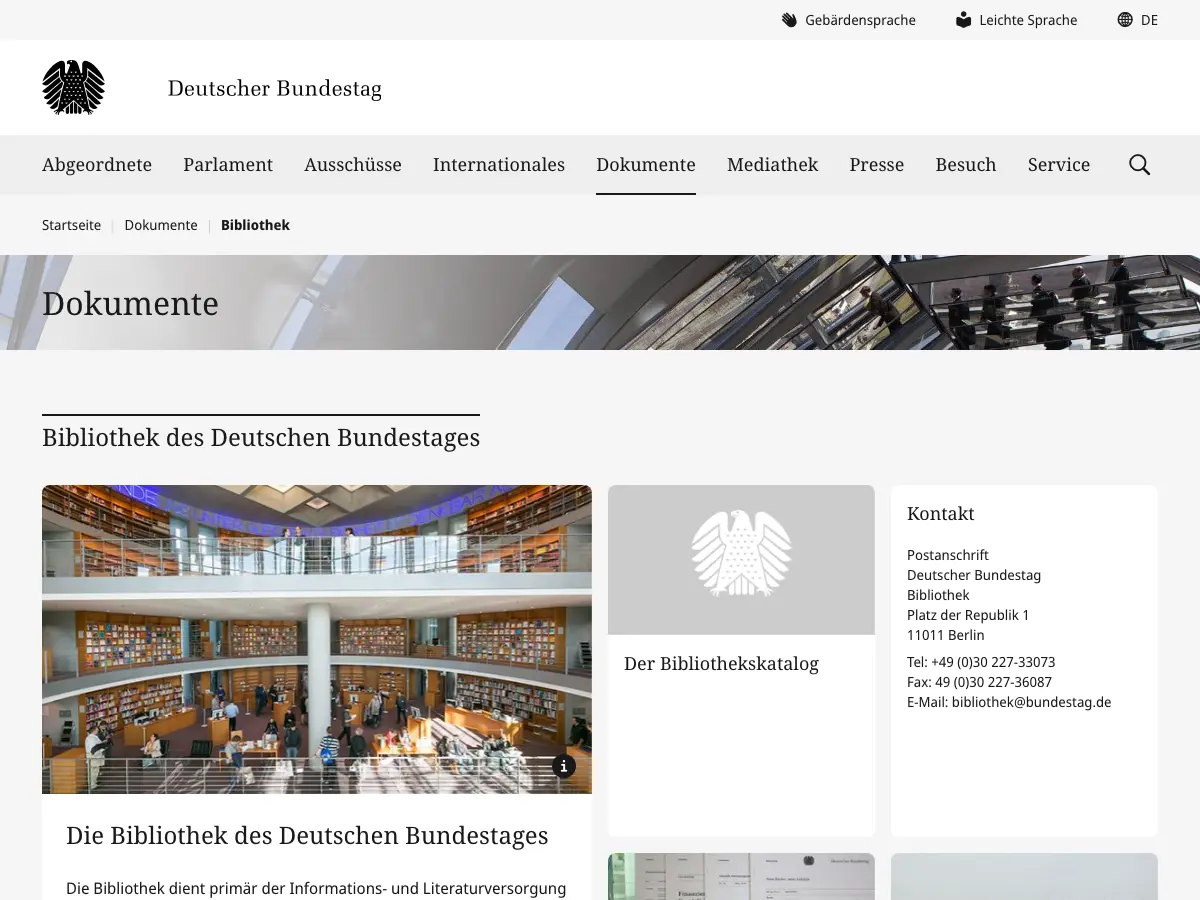The width and height of the screenshot is (1200, 900).
Task: Click phone number +49 (0)30 227-33073
Action: pyautogui.click(x=993, y=662)
